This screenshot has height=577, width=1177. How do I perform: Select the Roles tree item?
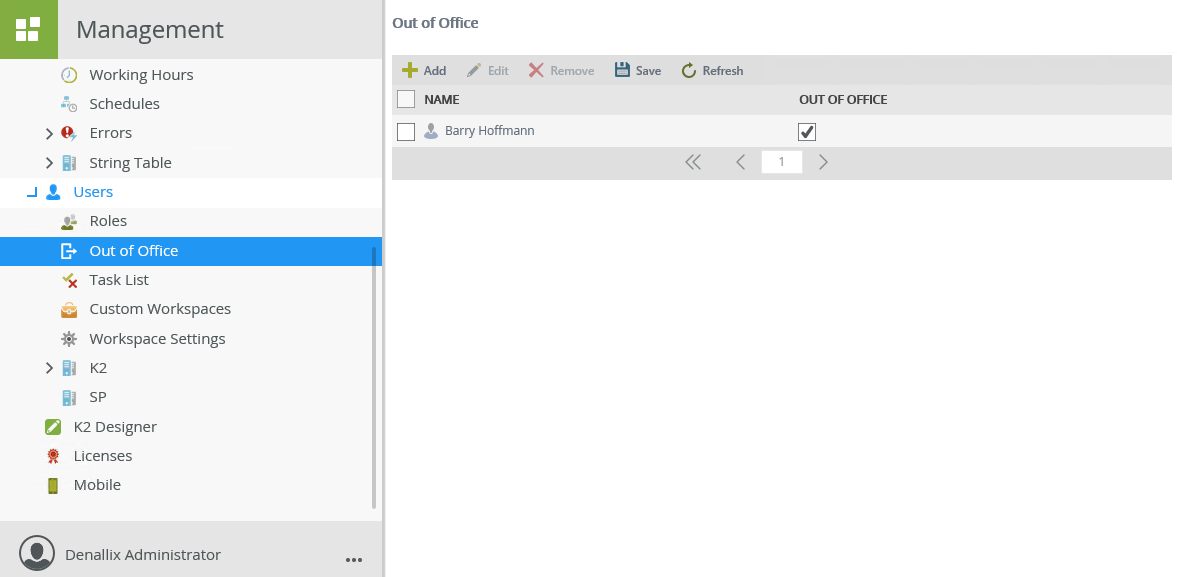point(108,221)
